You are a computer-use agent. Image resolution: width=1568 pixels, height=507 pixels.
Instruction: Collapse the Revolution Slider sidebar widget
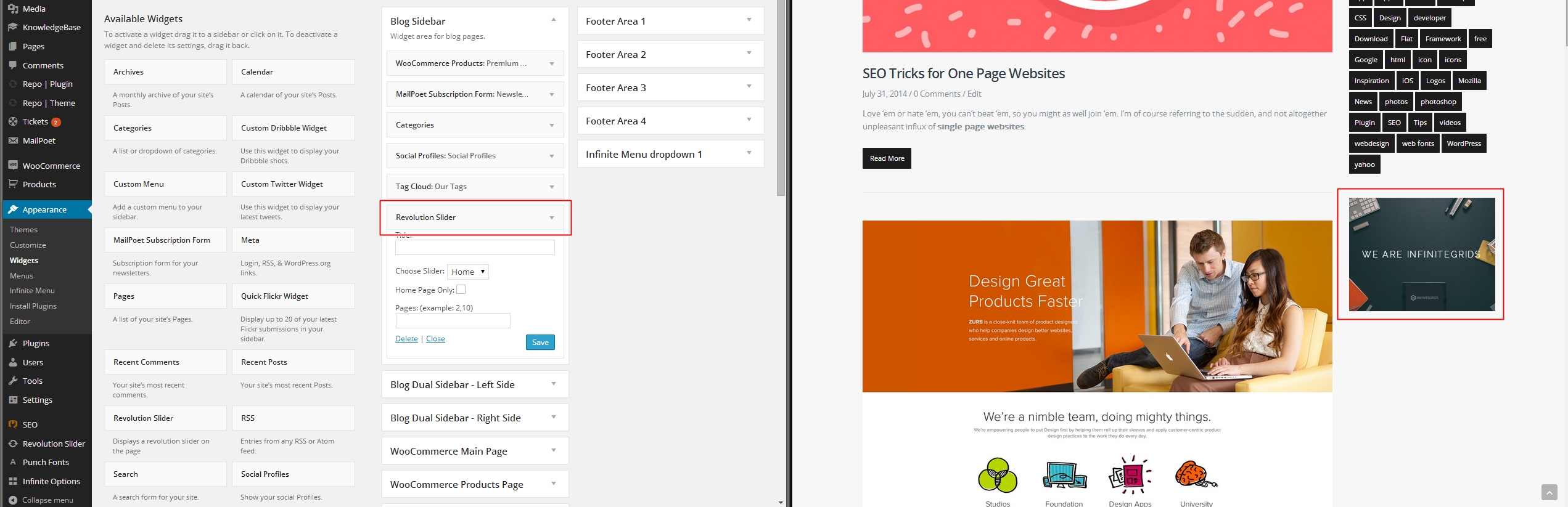click(x=552, y=217)
